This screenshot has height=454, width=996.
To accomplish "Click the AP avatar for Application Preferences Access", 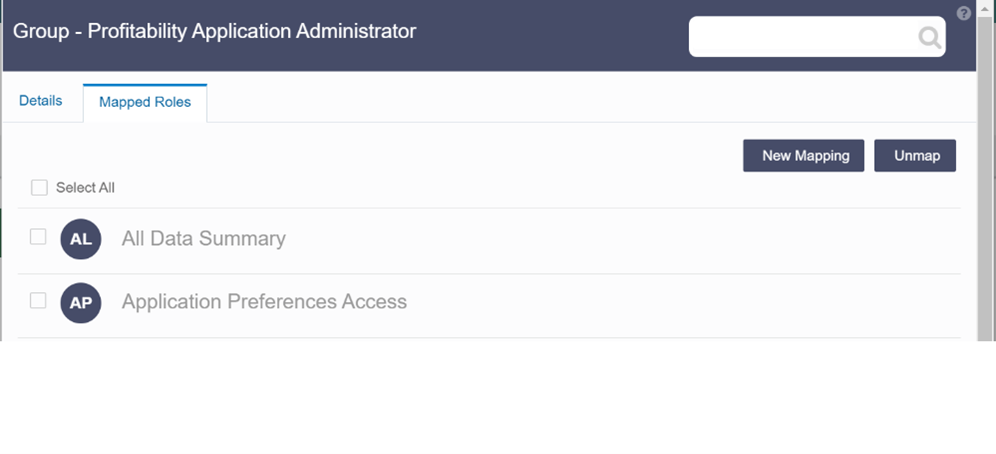I will pos(81,303).
